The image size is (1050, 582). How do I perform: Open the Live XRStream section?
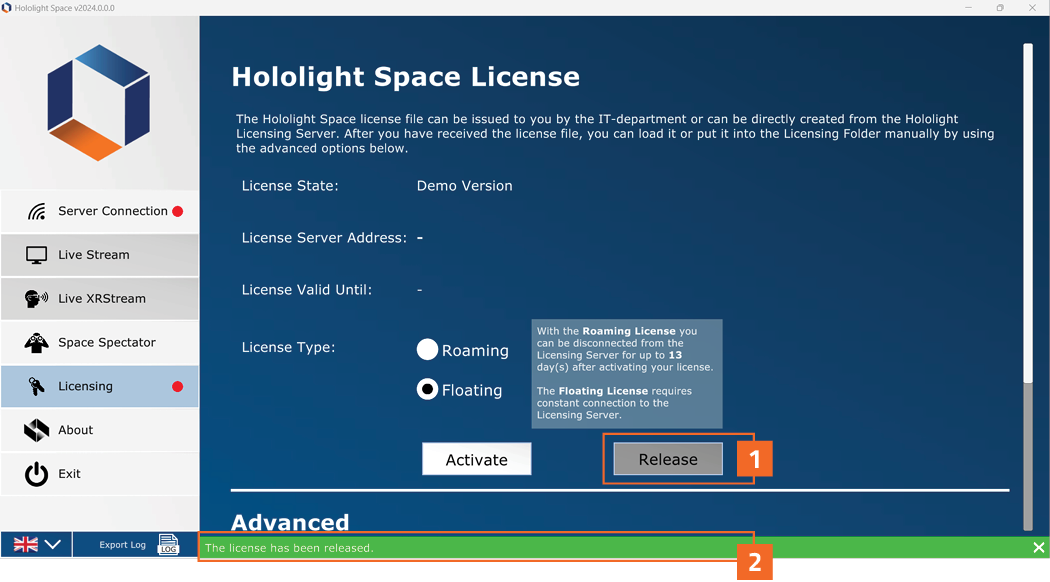tap(100, 299)
